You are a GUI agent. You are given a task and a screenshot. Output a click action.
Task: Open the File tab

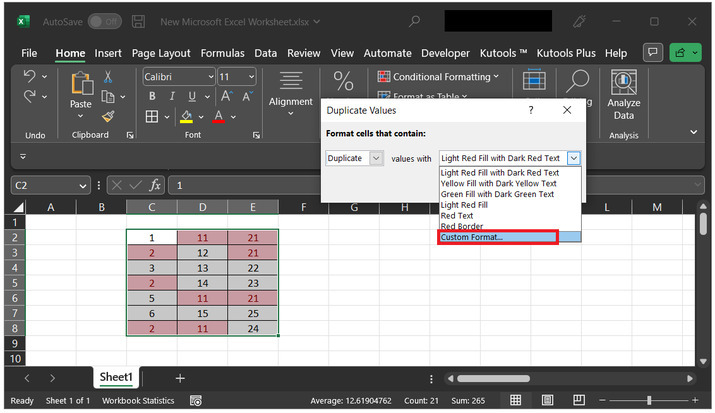pos(29,53)
